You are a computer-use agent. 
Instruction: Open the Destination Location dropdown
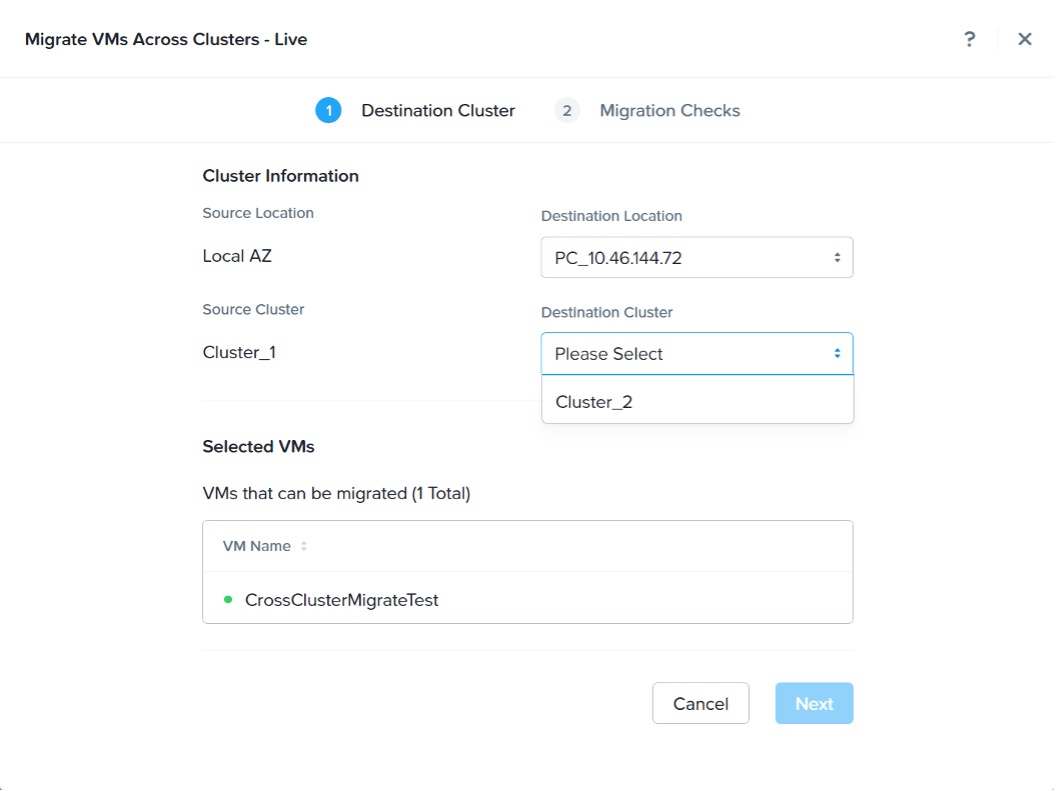pos(697,258)
